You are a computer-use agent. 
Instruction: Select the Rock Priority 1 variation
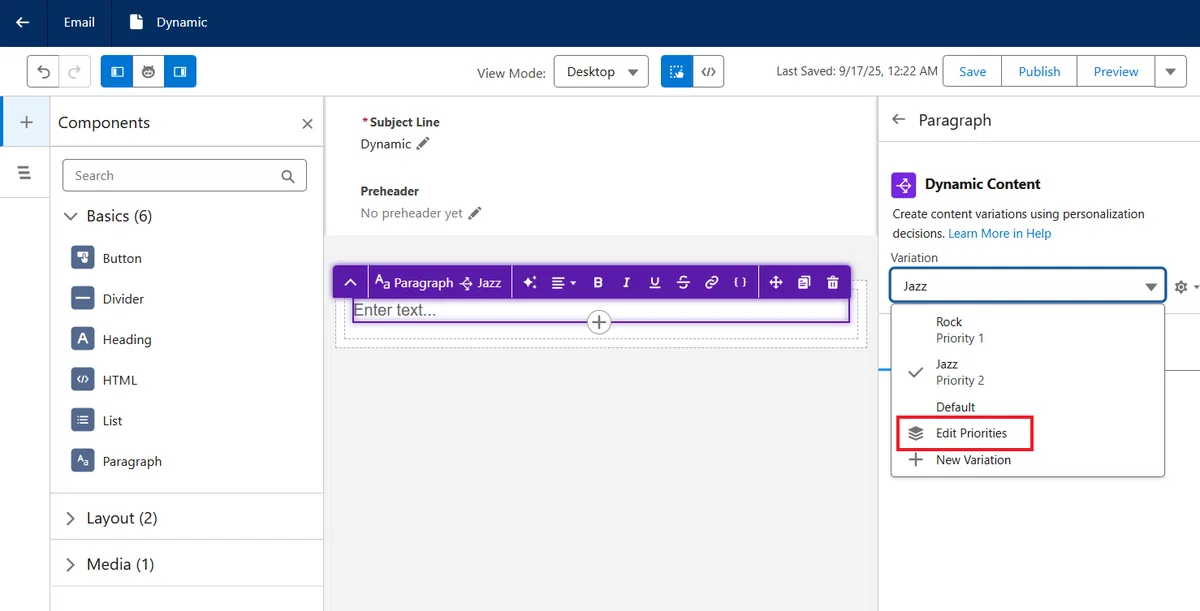pyautogui.click(x=1028, y=330)
